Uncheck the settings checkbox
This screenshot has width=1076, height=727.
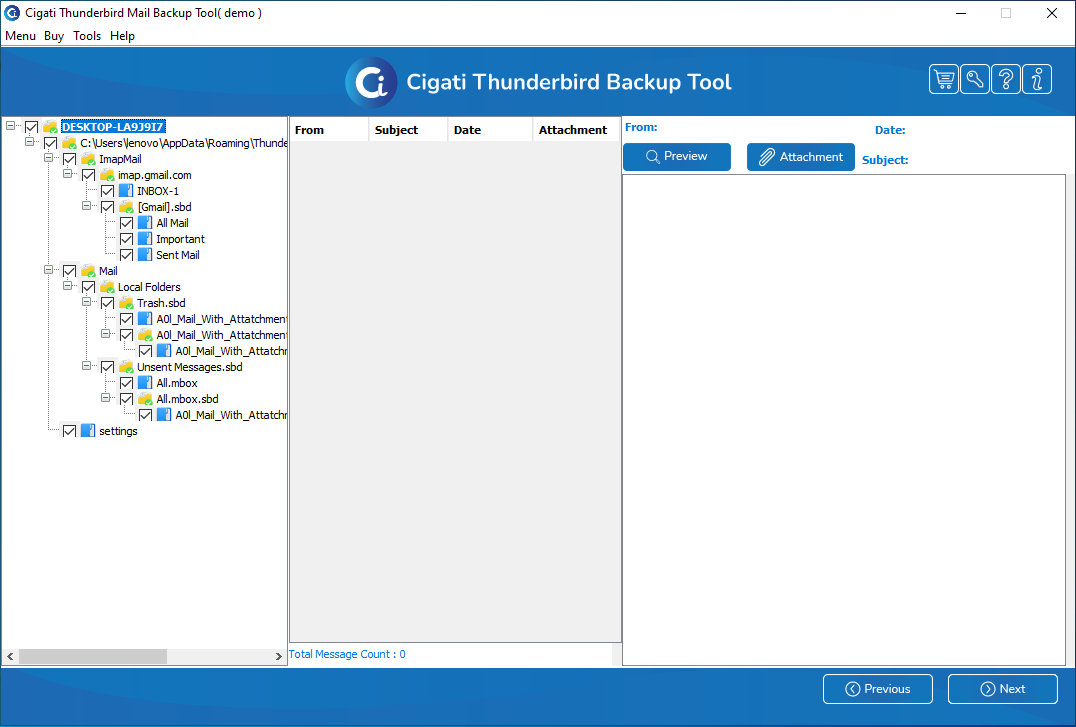point(69,431)
